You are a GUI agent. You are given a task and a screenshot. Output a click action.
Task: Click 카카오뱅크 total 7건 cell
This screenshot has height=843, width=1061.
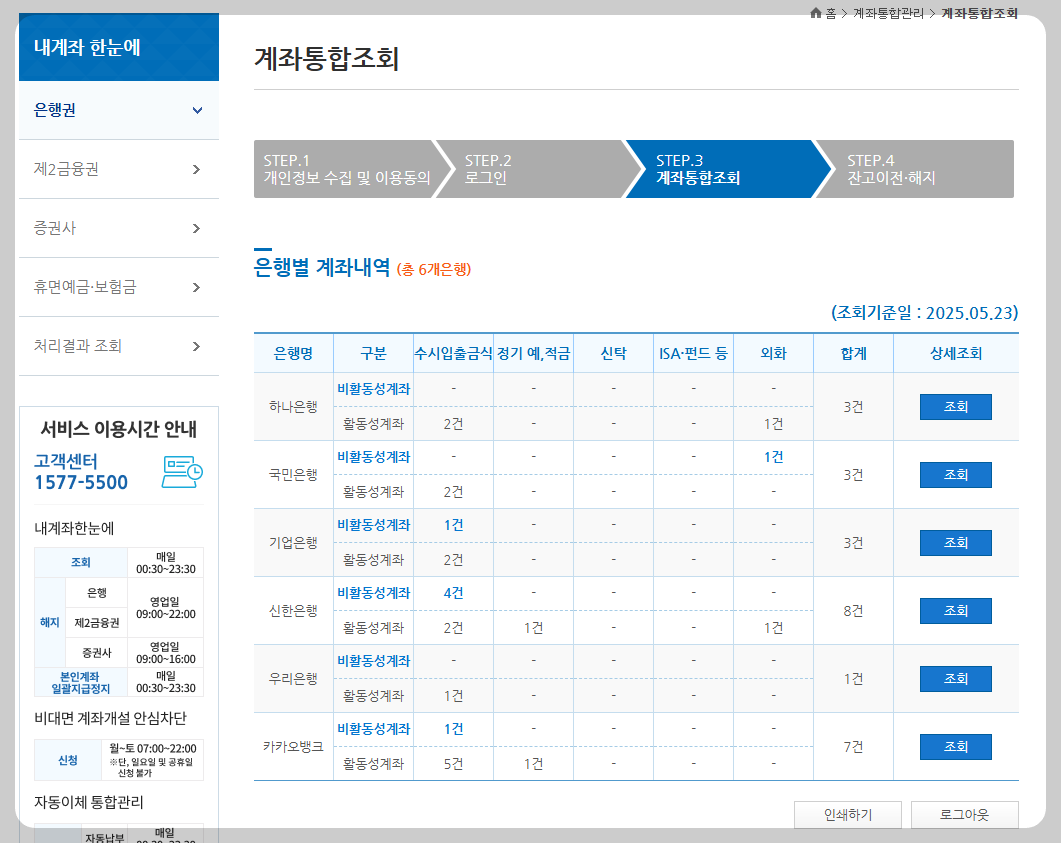tap(853, 747)
